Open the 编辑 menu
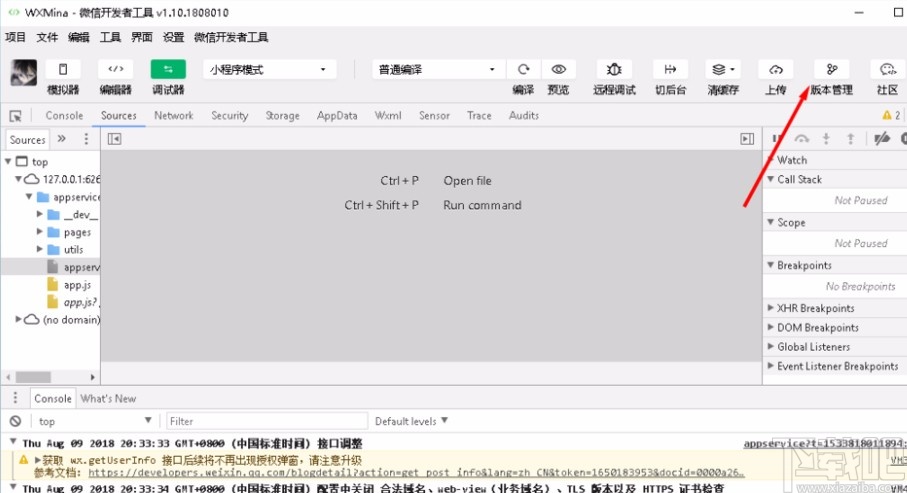907x493 pixels. pos(79,38)
